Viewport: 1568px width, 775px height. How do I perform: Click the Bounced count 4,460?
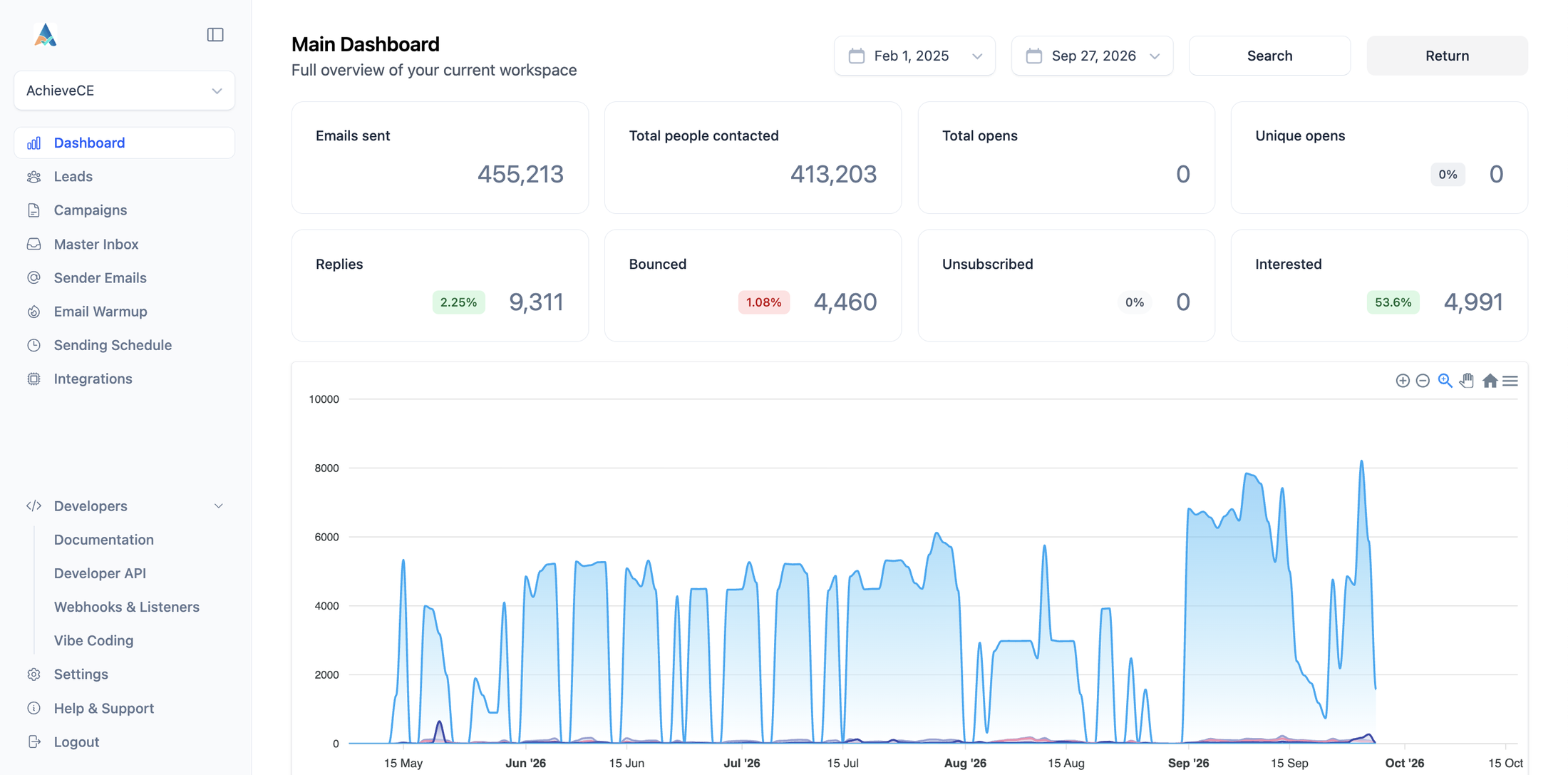(845, 302)
